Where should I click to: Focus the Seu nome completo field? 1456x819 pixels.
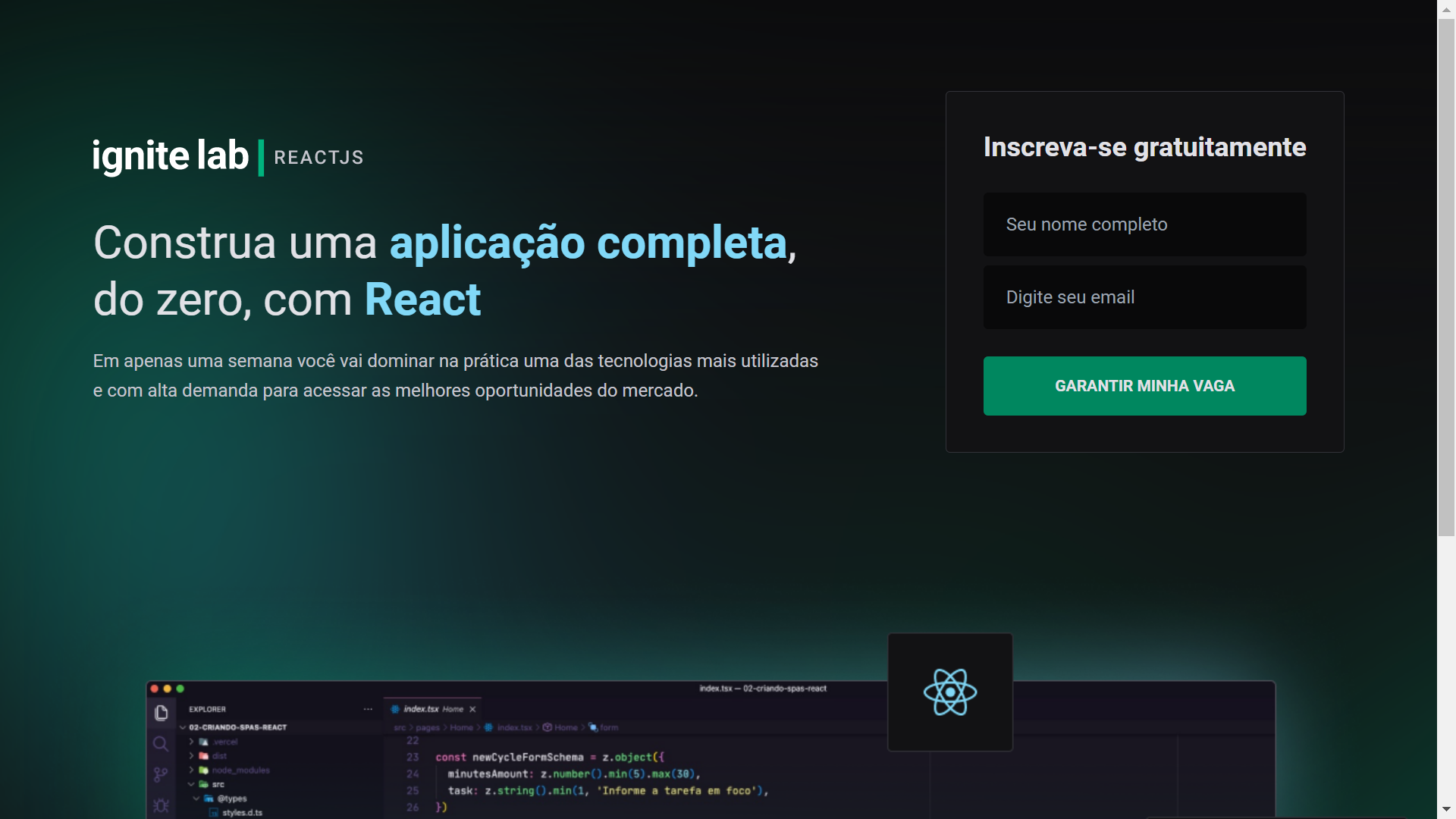pos(1144,224)
